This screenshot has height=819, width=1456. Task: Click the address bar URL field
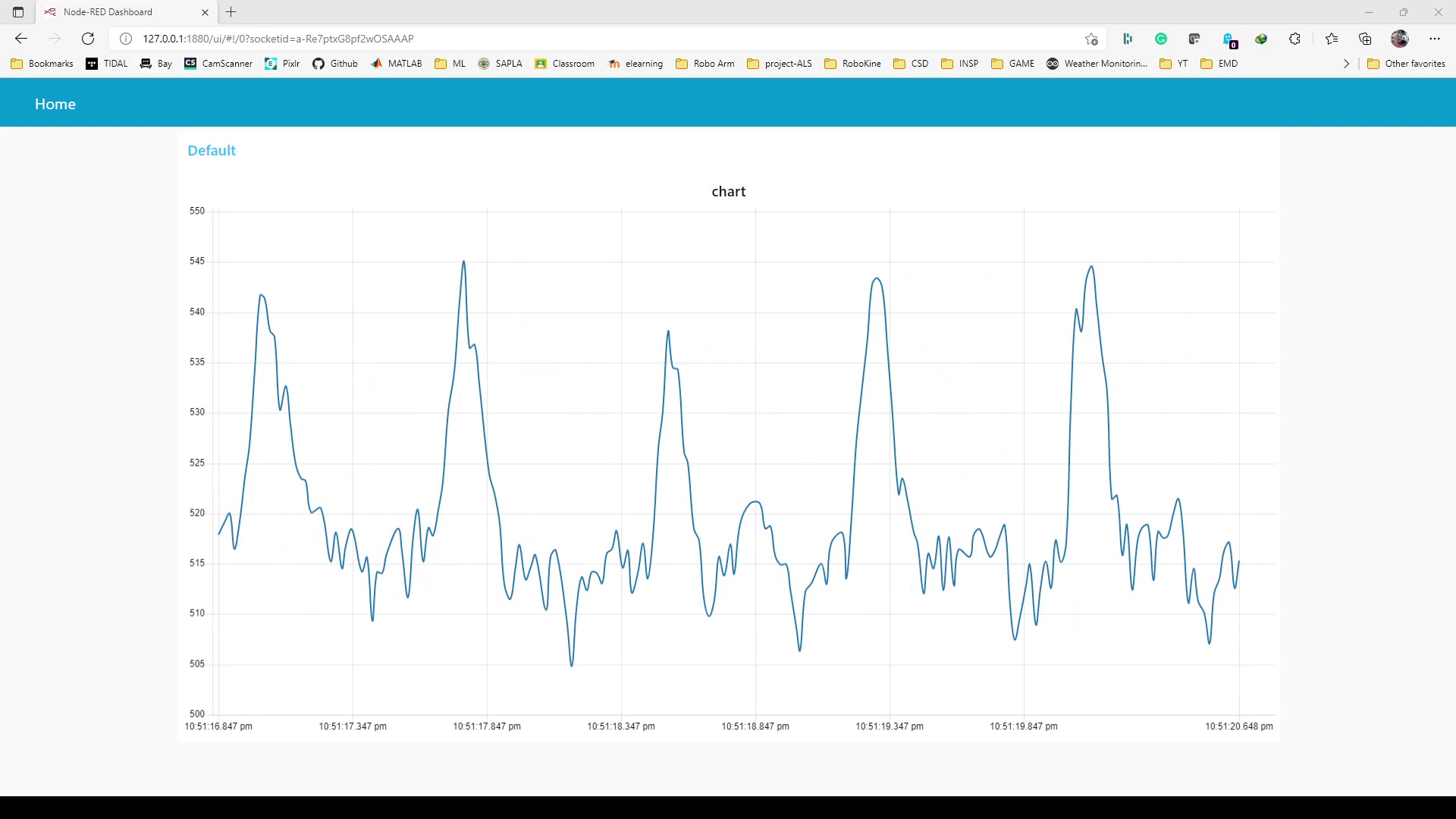[531, 39]
